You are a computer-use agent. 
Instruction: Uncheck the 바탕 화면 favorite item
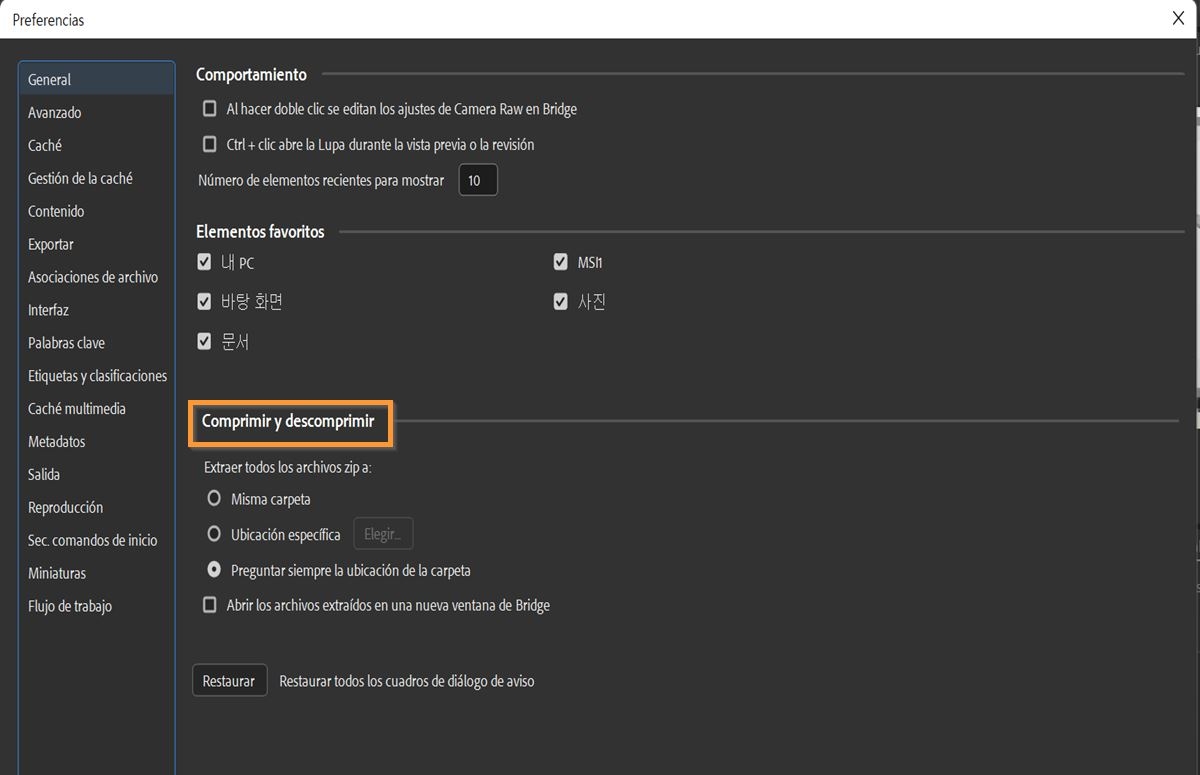[x=205, y=301]
